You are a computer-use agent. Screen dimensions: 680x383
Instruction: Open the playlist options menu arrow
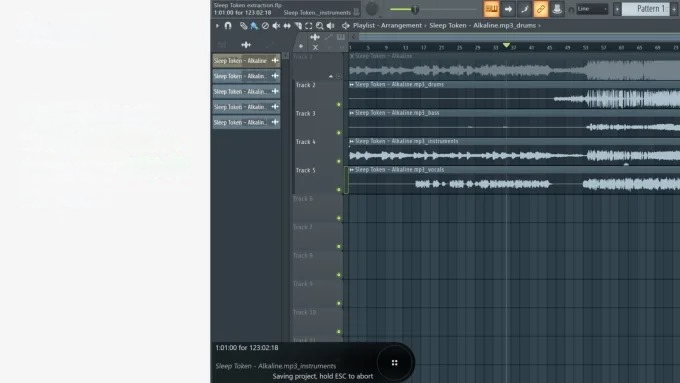[217, 26]
